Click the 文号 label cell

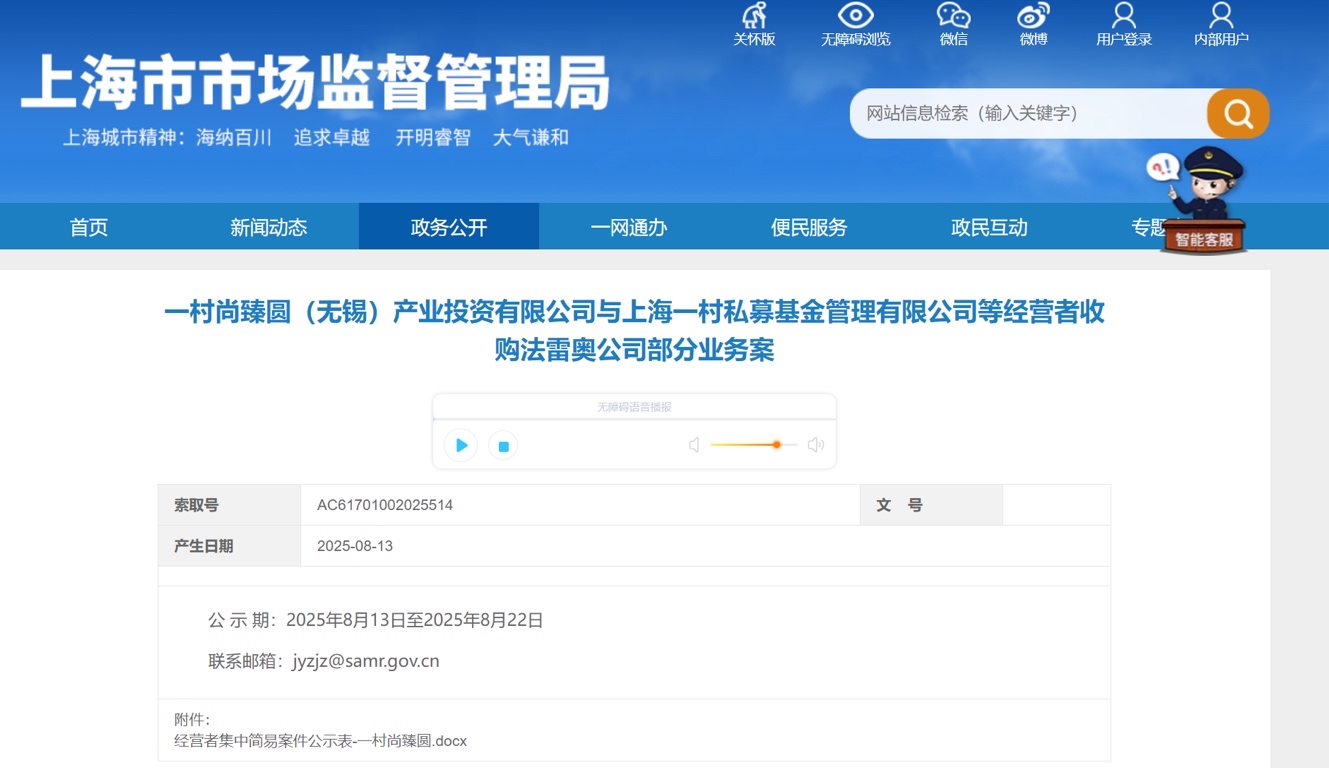pyautogui.click(x=931, y=505)
